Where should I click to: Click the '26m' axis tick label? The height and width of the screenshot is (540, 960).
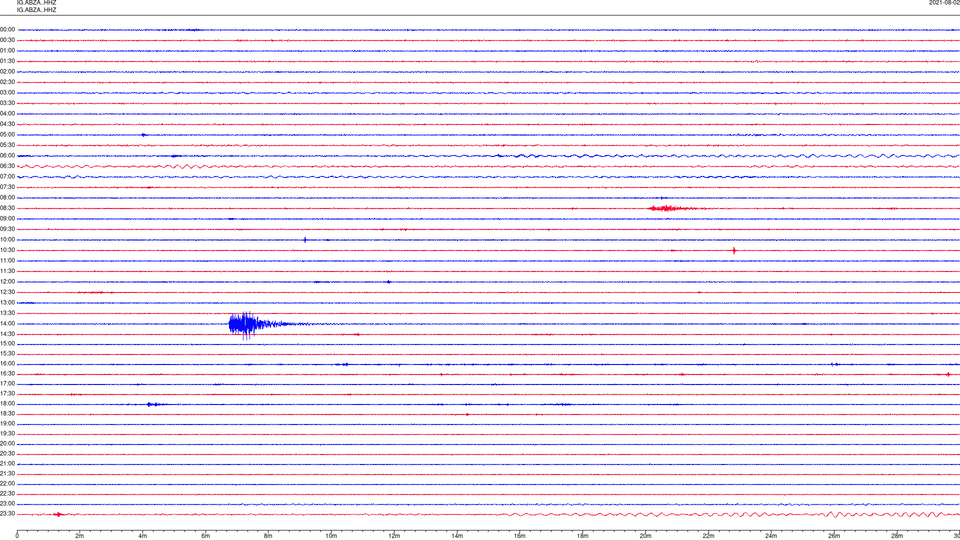click(x=834, y=536)
